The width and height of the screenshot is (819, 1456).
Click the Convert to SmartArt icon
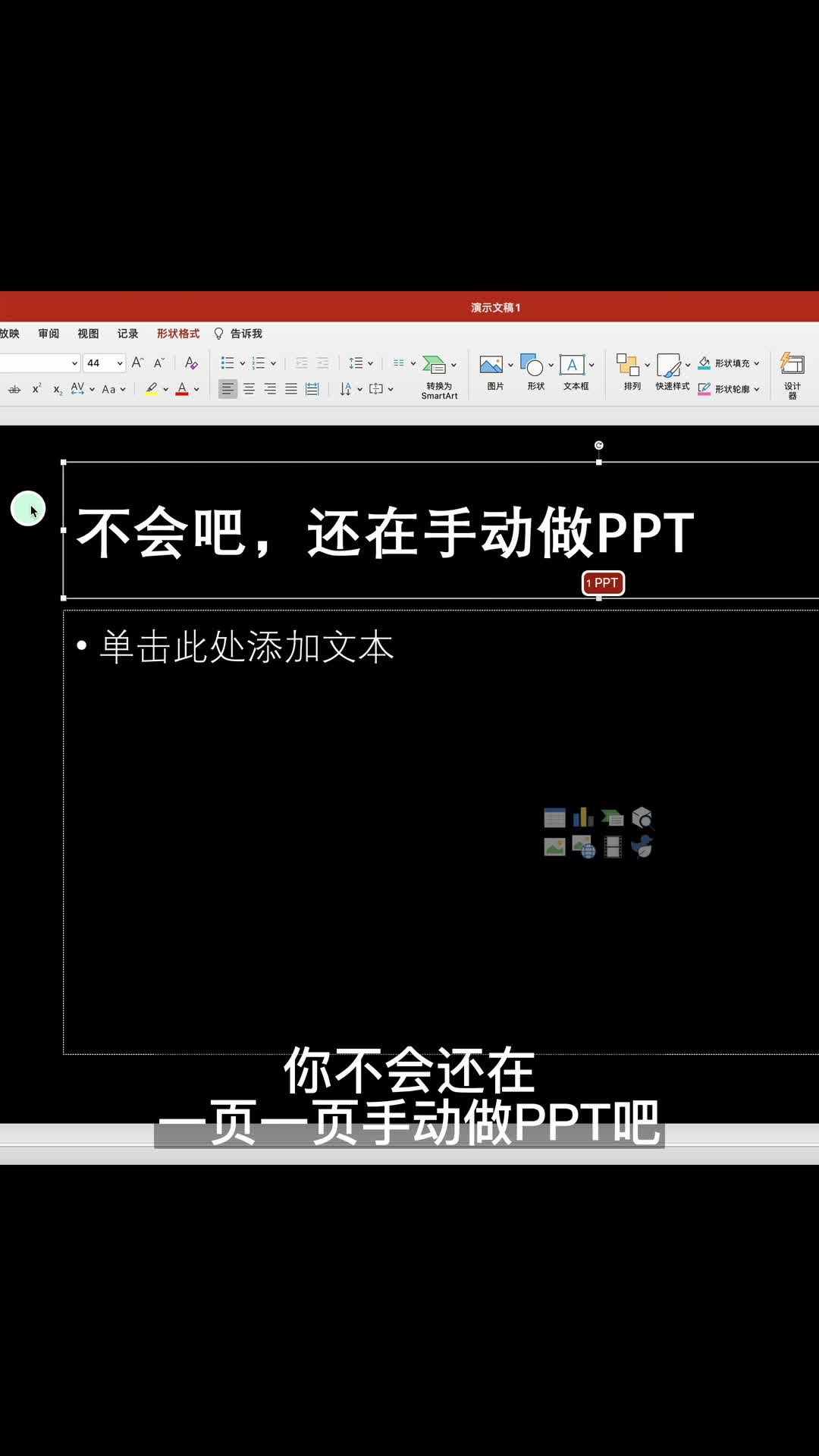tap(435, 365)
